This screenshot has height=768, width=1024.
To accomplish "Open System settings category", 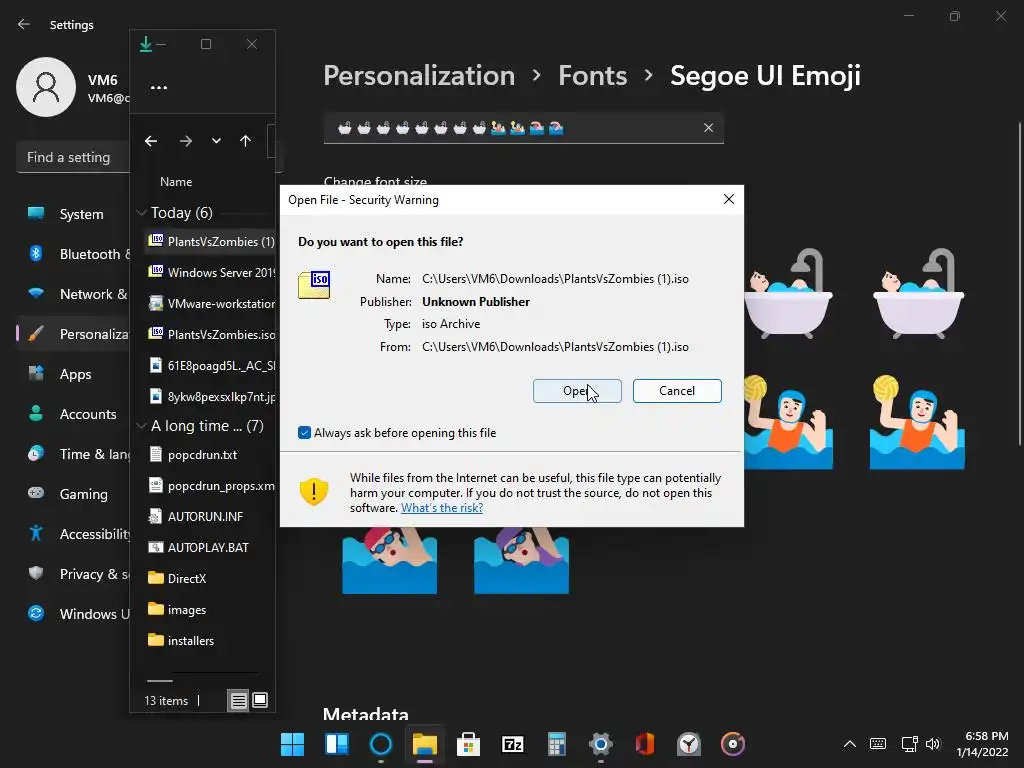I will tap(73, 214).
